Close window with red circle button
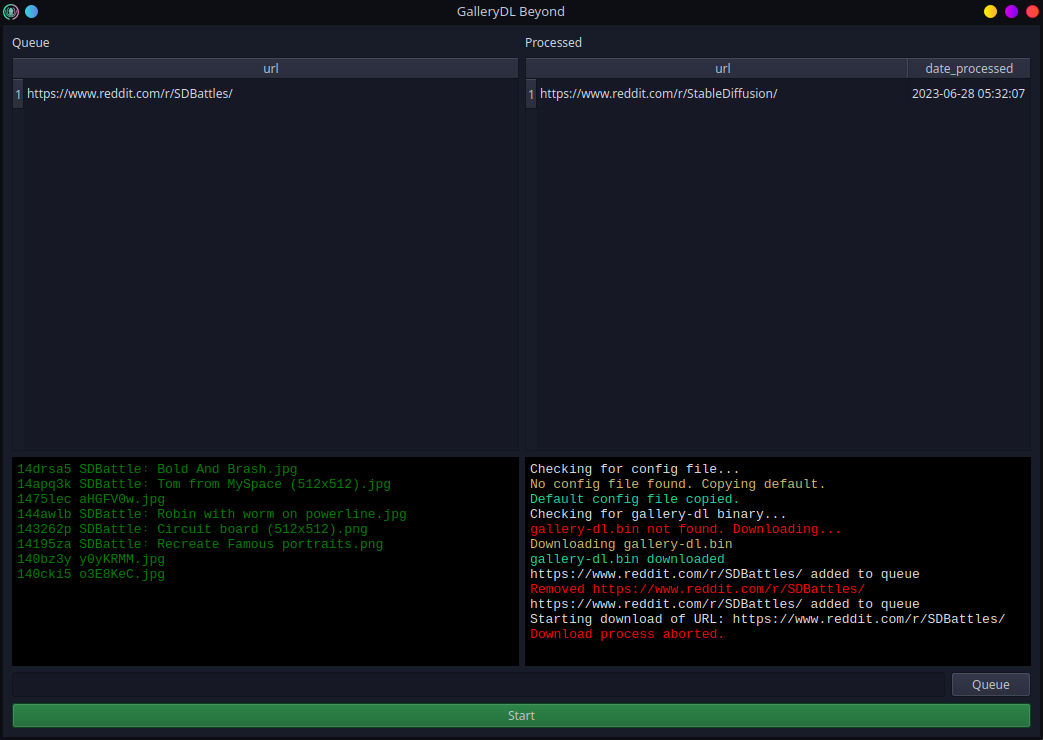The height and width of the screenshot is (740, 1043). [x=1033, y=11]
